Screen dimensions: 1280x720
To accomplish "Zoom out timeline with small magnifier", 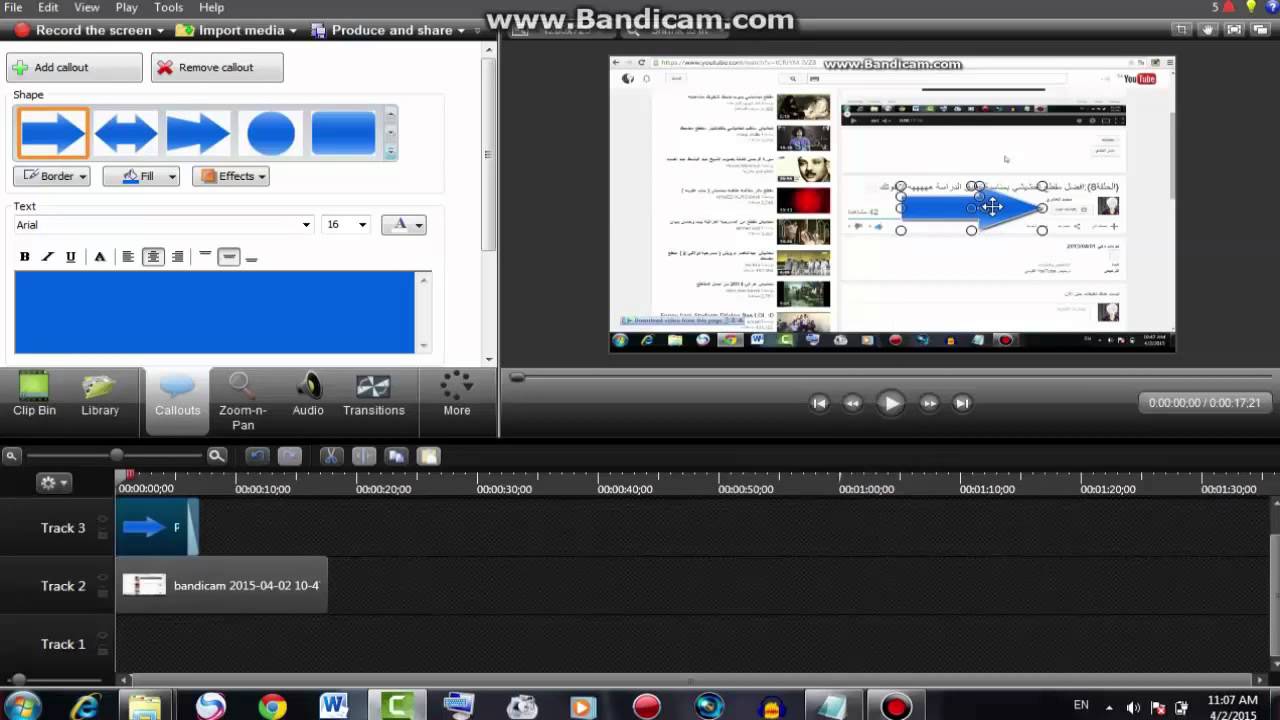I will (x=11, y=456).
